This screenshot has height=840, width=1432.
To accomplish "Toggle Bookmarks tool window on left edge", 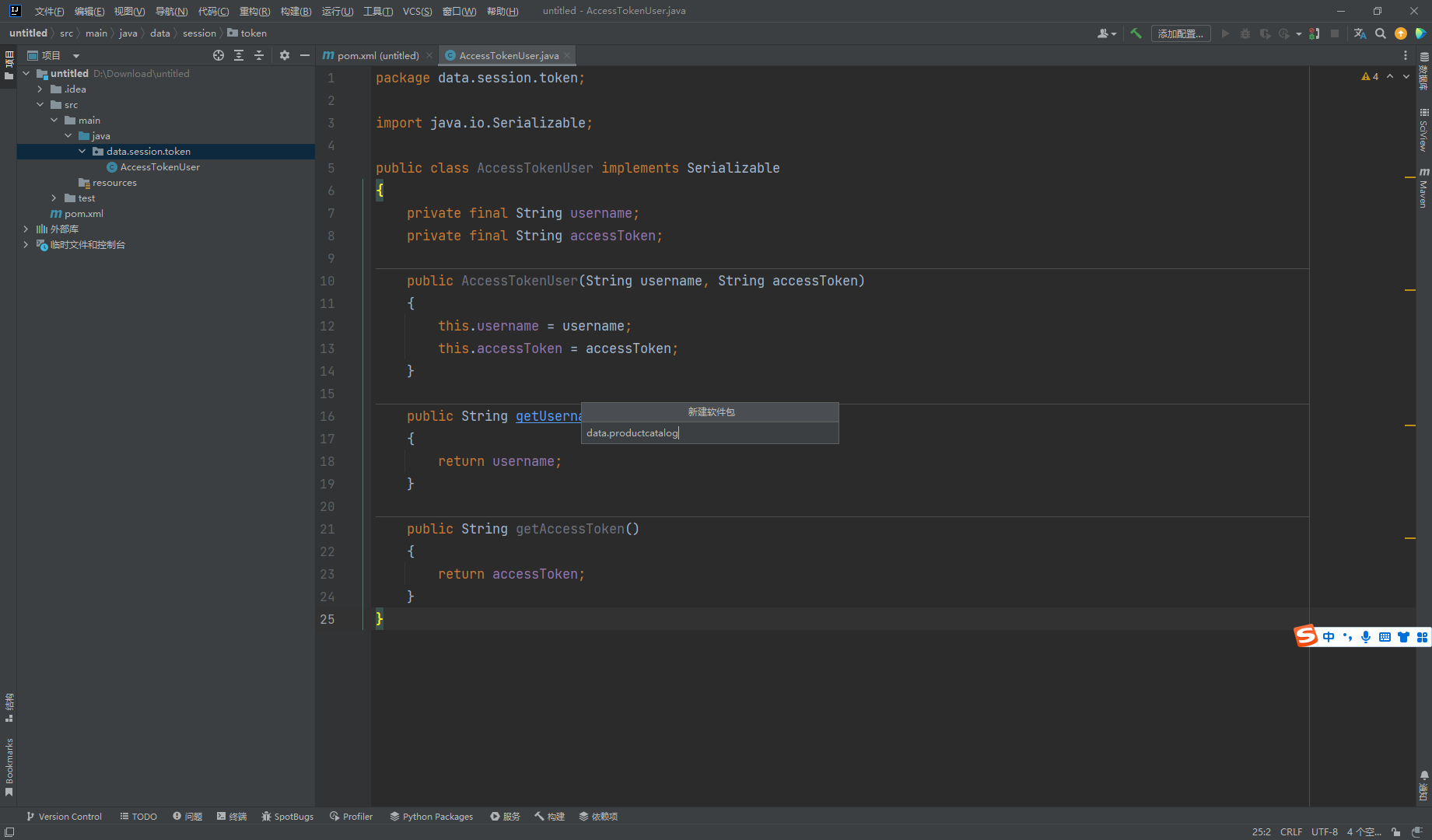I will [x=9, y=767].
